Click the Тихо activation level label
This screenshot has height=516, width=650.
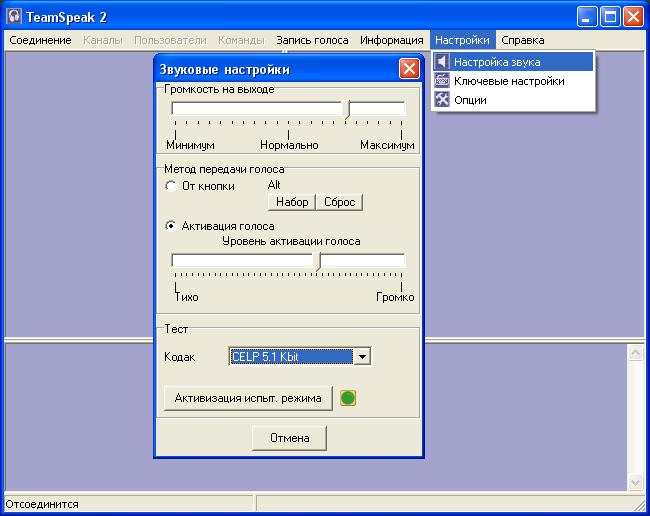[x=187, y=297]
